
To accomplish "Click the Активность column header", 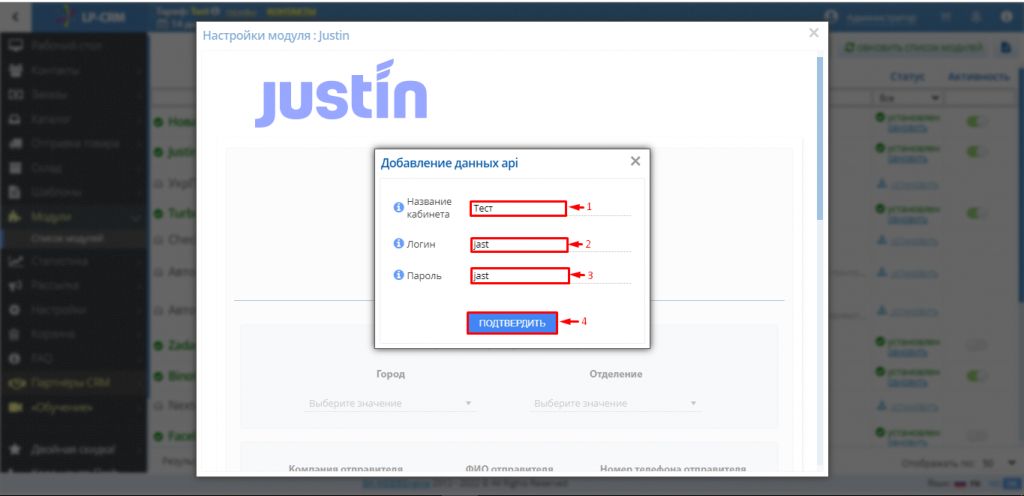I will click(978, 76).
